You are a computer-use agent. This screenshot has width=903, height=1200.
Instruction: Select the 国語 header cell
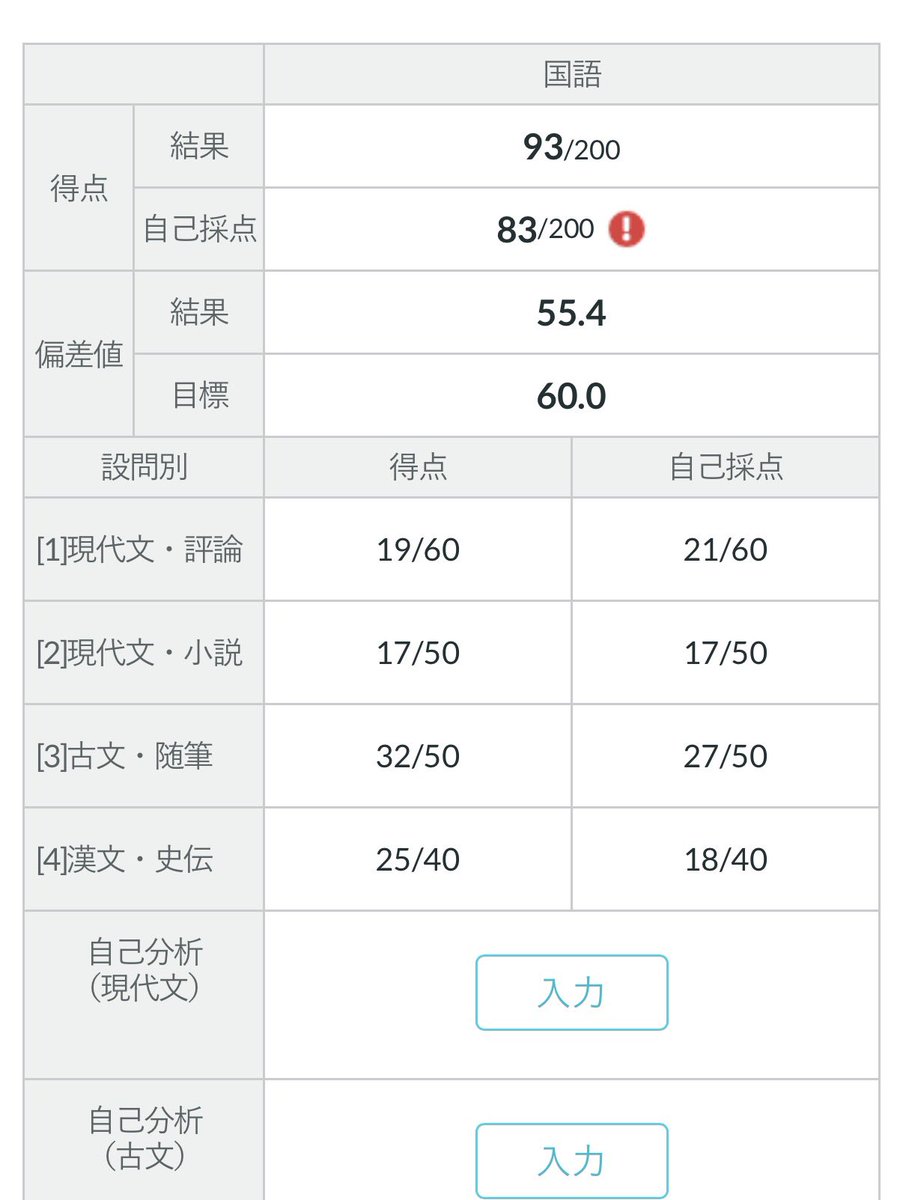click(x=572, y=75)
